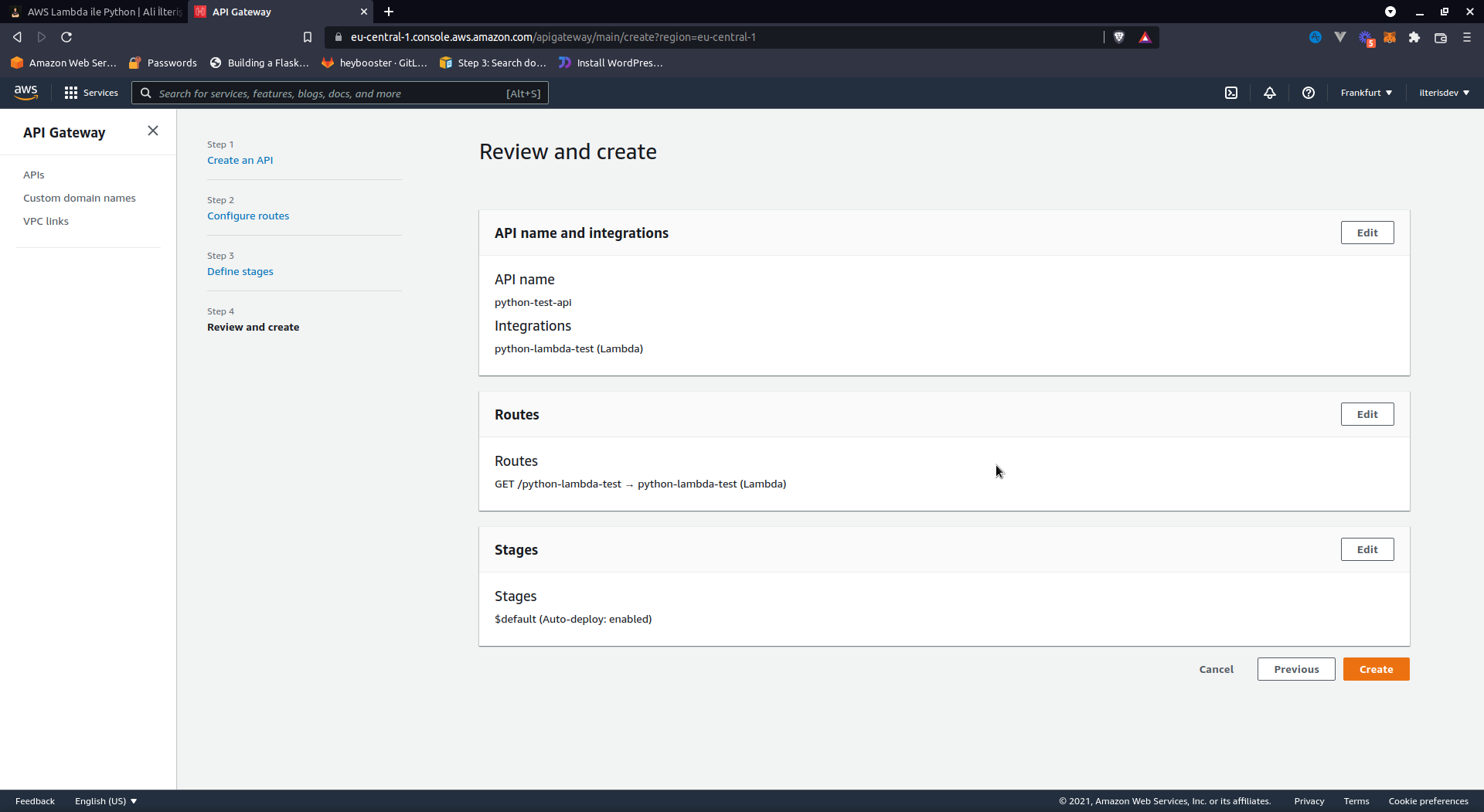Open the English (US) language selector
This screenshot has width=1484, height=812.
pyautogui.click(x=106, y=801)
